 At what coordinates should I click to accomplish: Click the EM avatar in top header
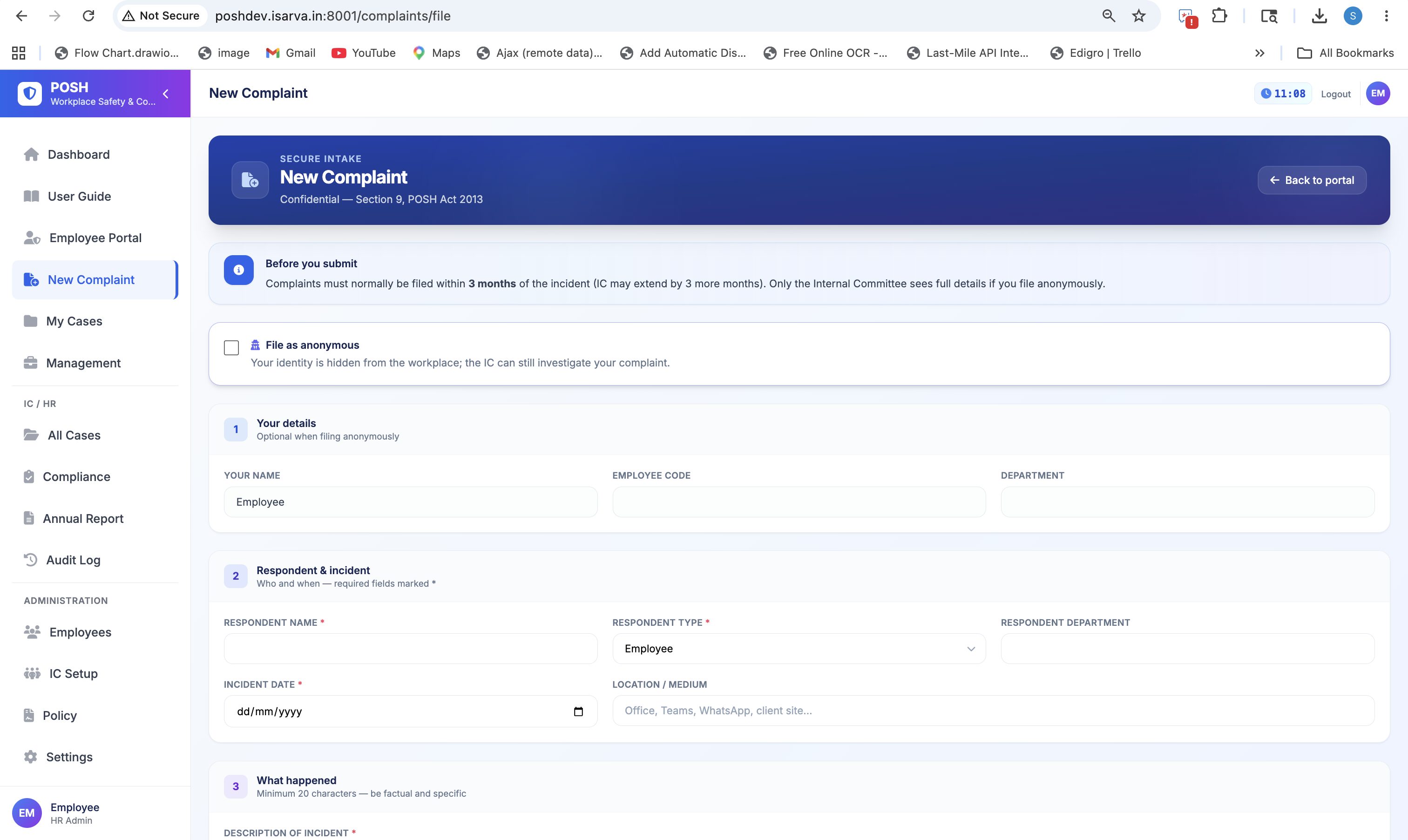point(1377,94)
